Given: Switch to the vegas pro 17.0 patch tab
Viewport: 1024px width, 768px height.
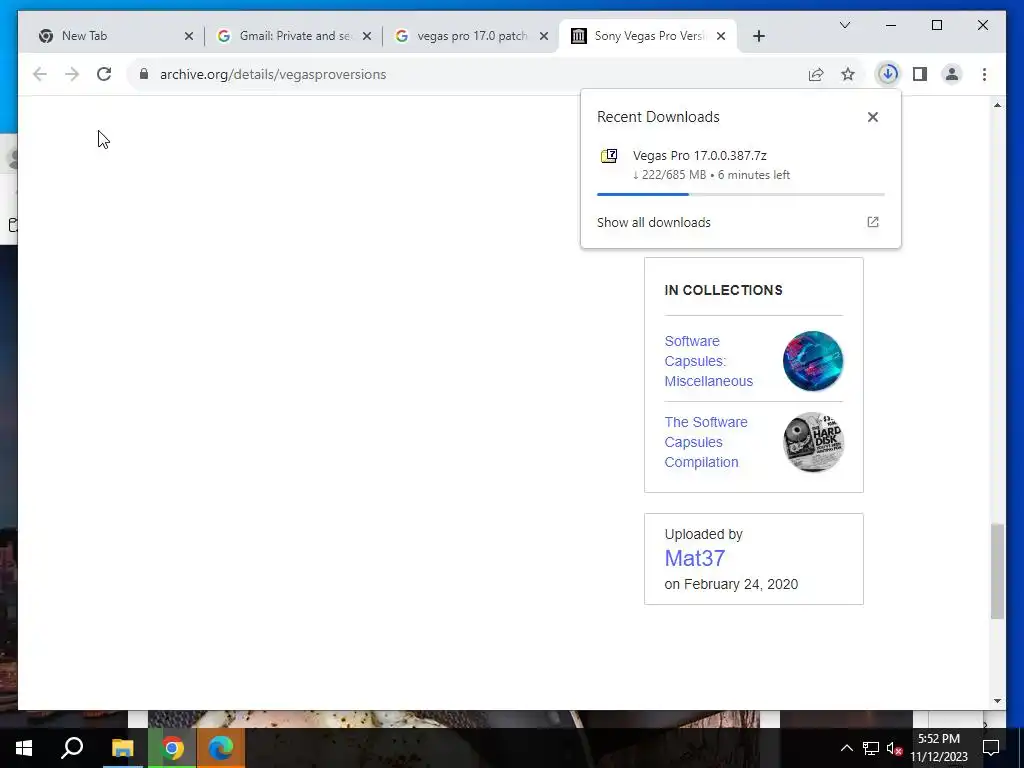Looking at the screenshot, I should click(471, 36).
